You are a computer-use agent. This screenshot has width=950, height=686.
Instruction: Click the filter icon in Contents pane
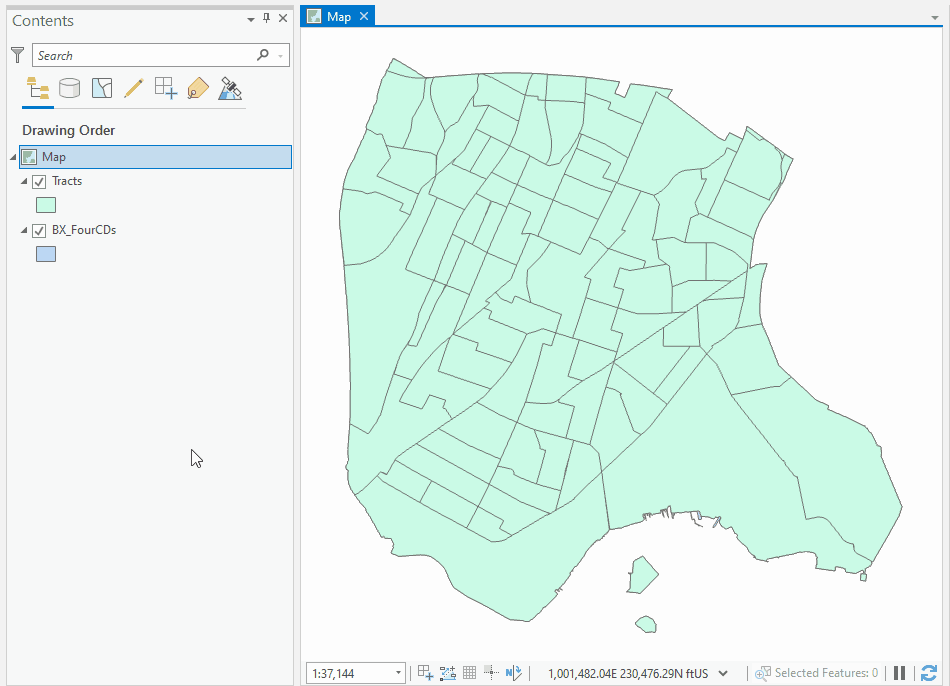tap(16, 55)
